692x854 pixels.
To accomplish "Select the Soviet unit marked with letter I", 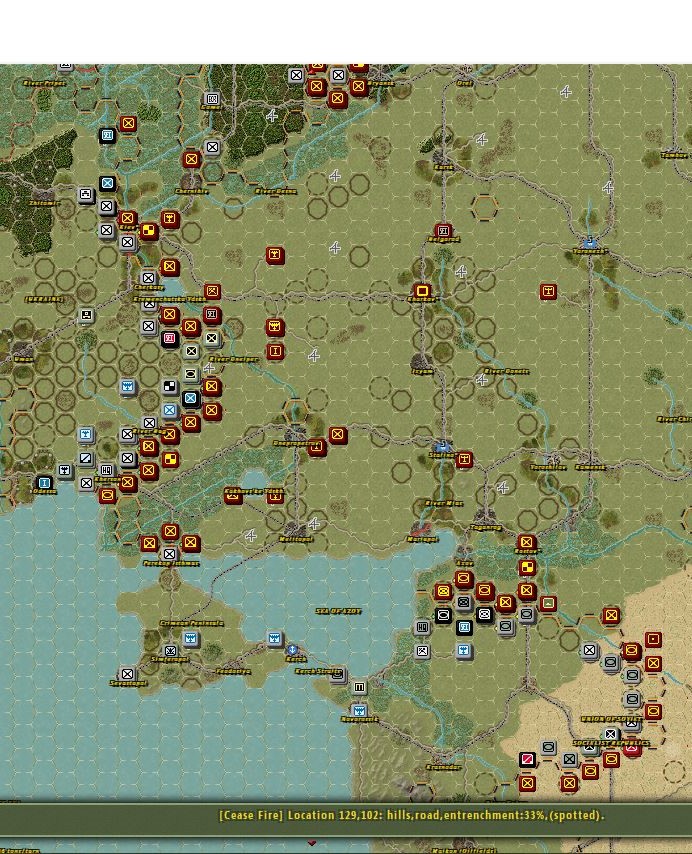I will click(x=275, y=351).
